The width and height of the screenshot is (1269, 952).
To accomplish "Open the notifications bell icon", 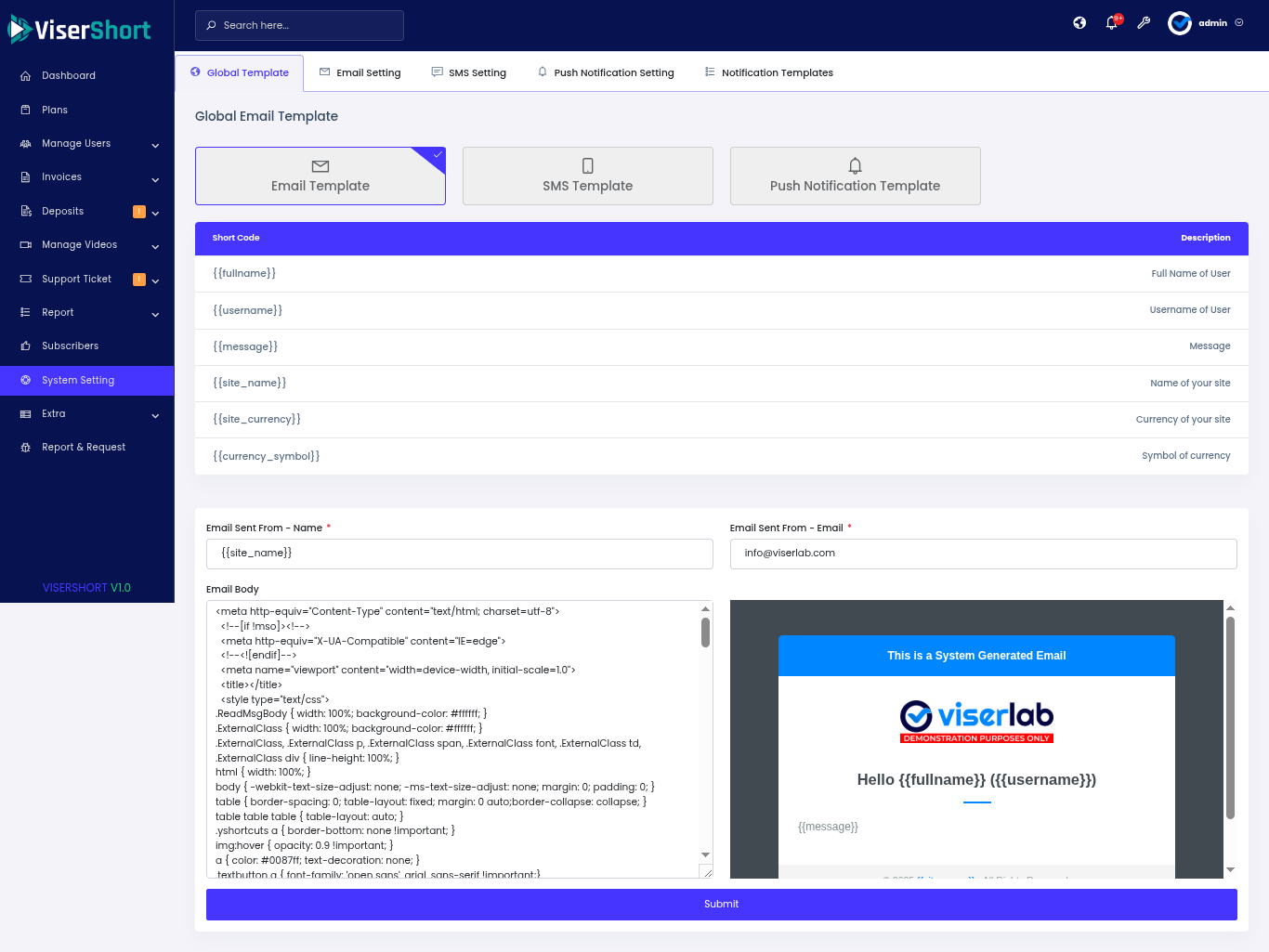I will click(1111, 23).
